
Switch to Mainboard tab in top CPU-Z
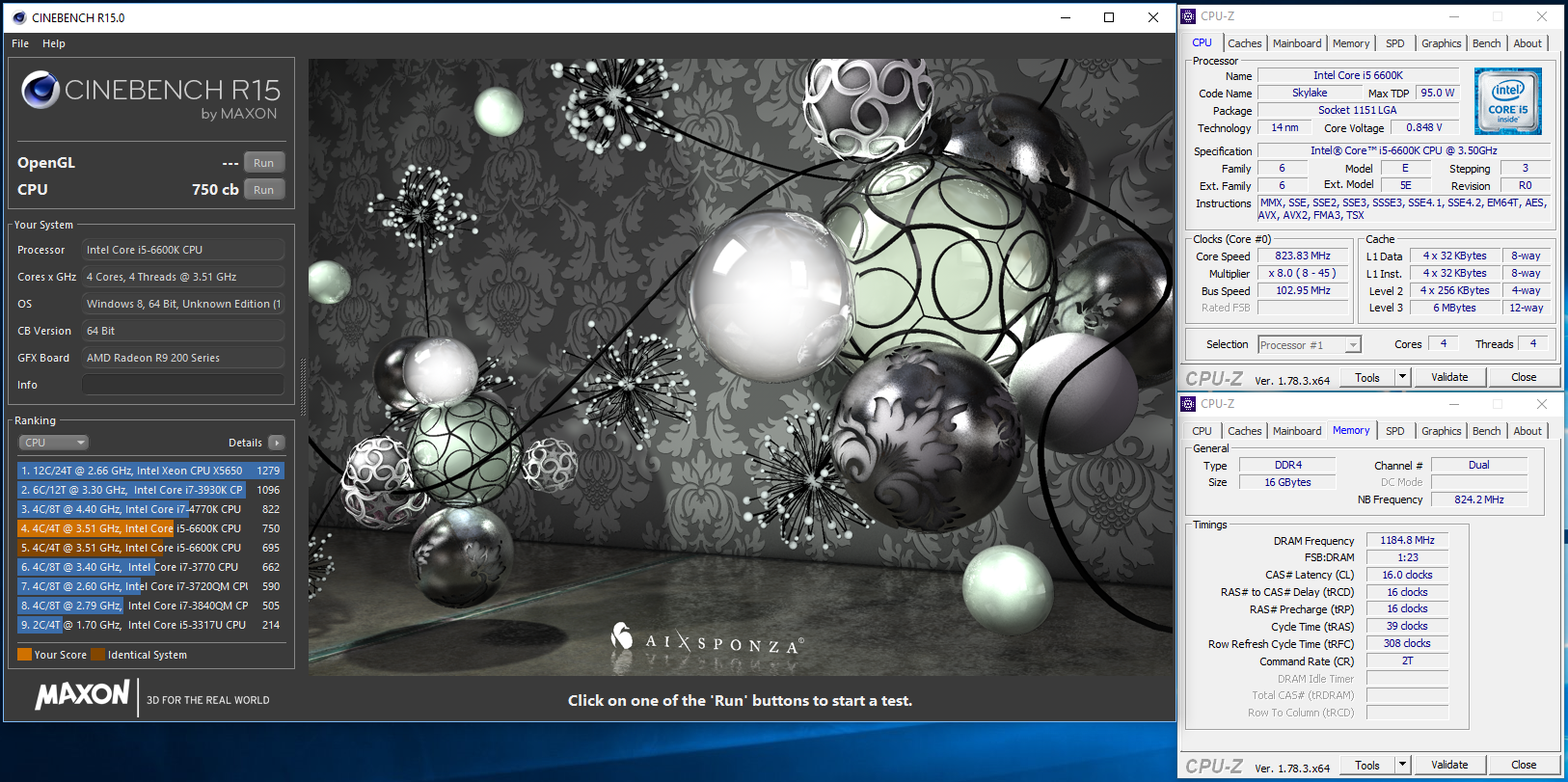[1297, 43]
